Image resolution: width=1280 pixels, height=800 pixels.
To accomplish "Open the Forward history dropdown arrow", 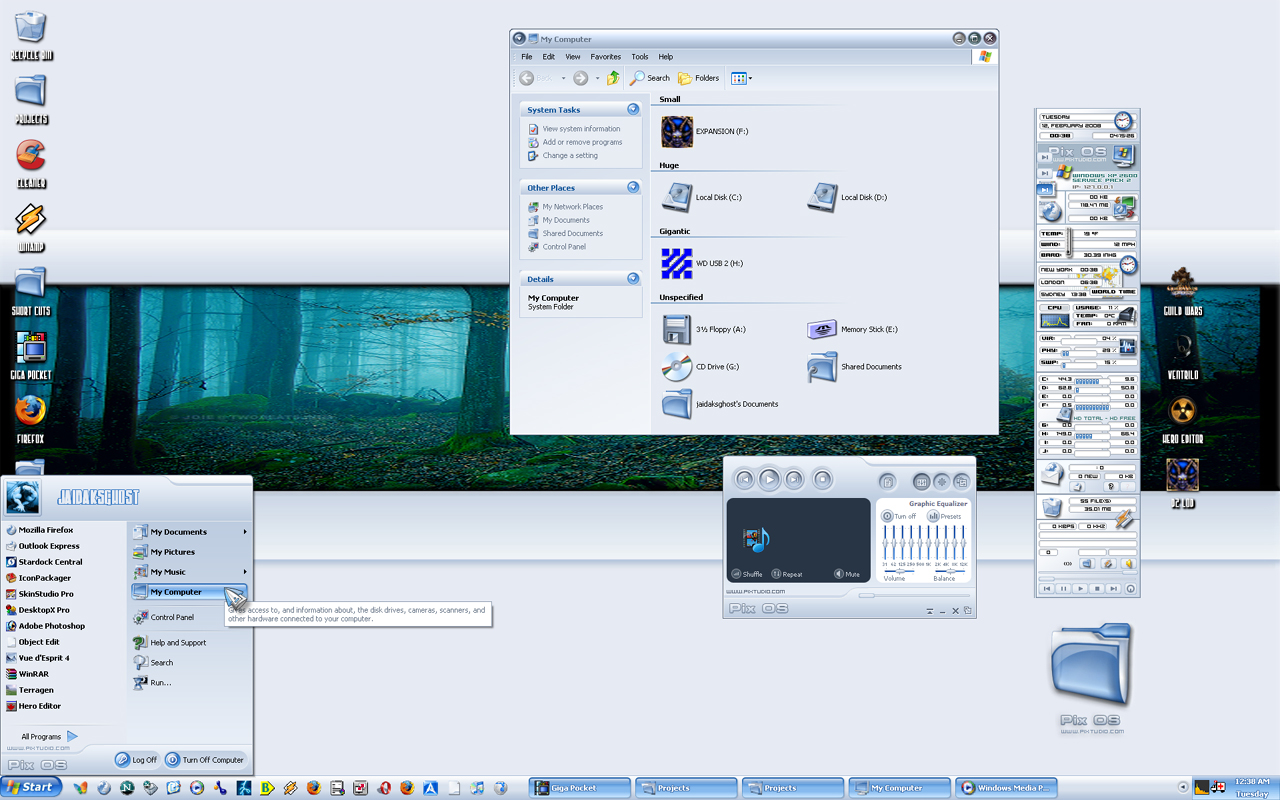I will (598, 78).
